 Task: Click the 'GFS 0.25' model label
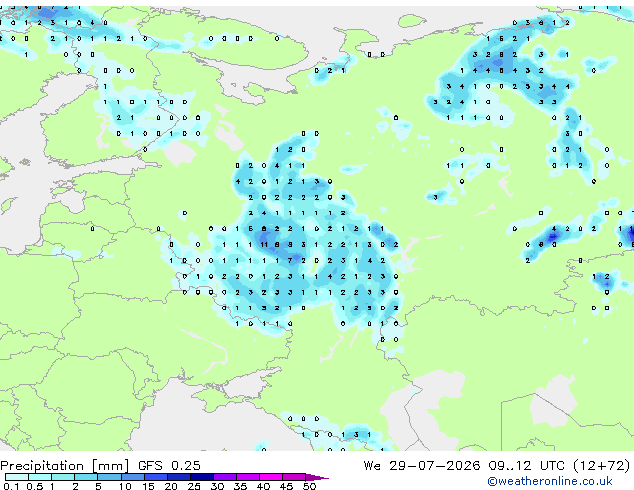coord(169,466)
